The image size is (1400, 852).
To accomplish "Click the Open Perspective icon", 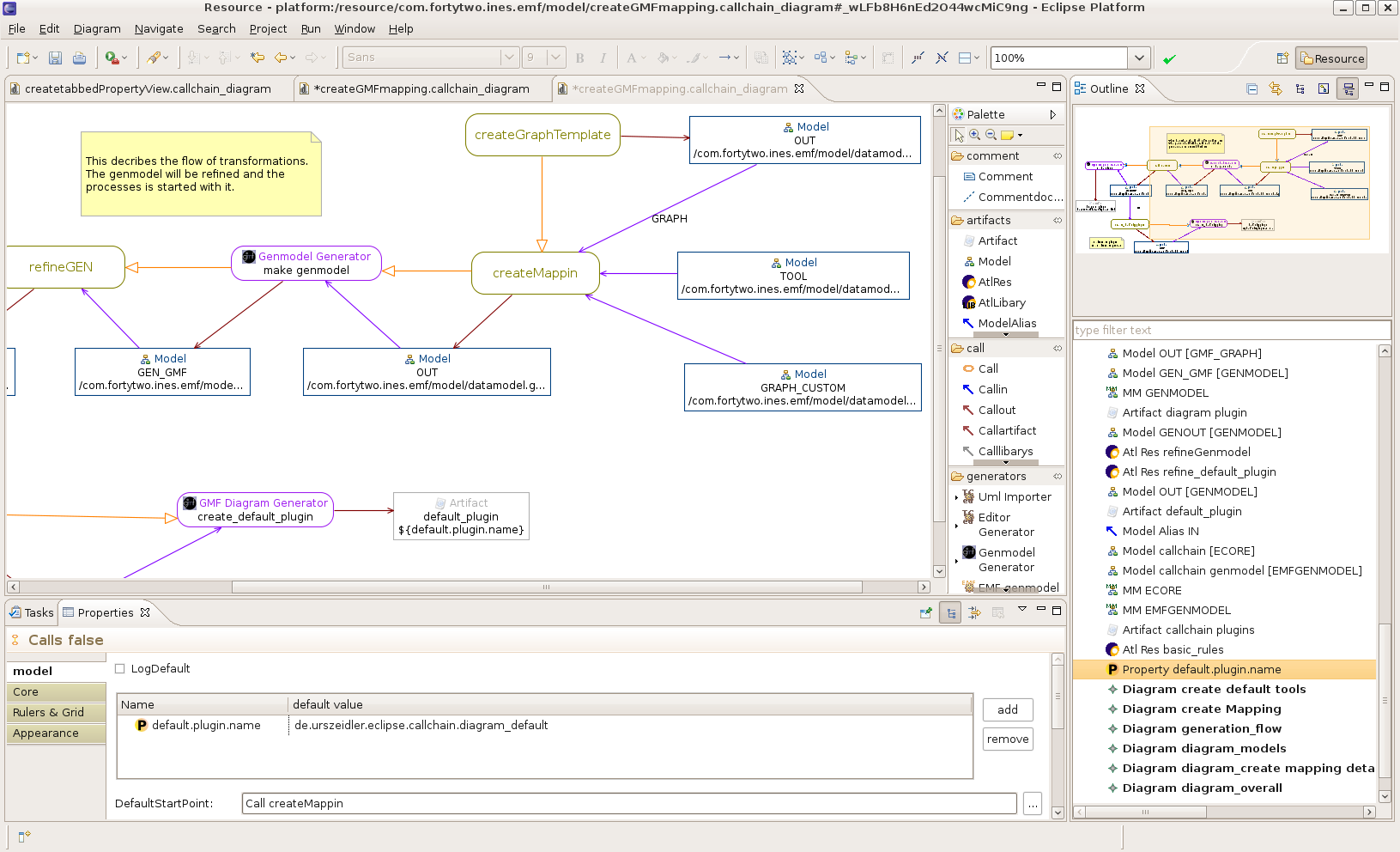I will [1282, 58].
